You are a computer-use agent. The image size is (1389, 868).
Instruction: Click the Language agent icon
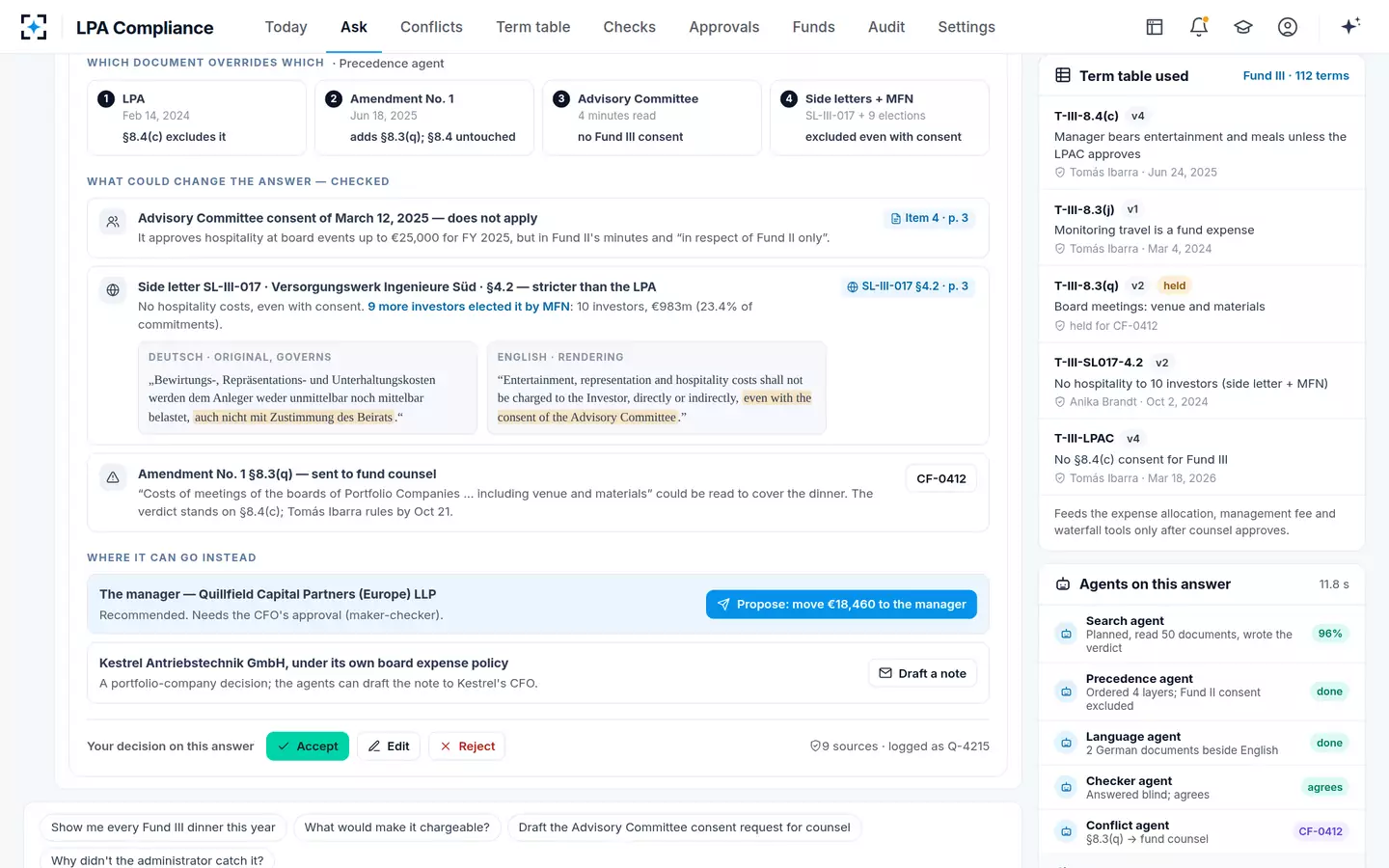pyautogui.click(x=1067, y=743)
